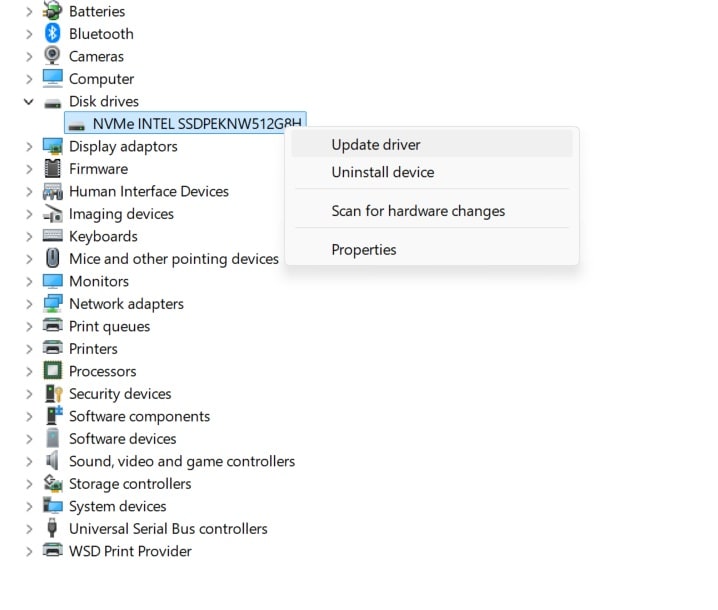Click the Software devices icon
The width and height of the screenshot is (718, 610).
(52, 438)
